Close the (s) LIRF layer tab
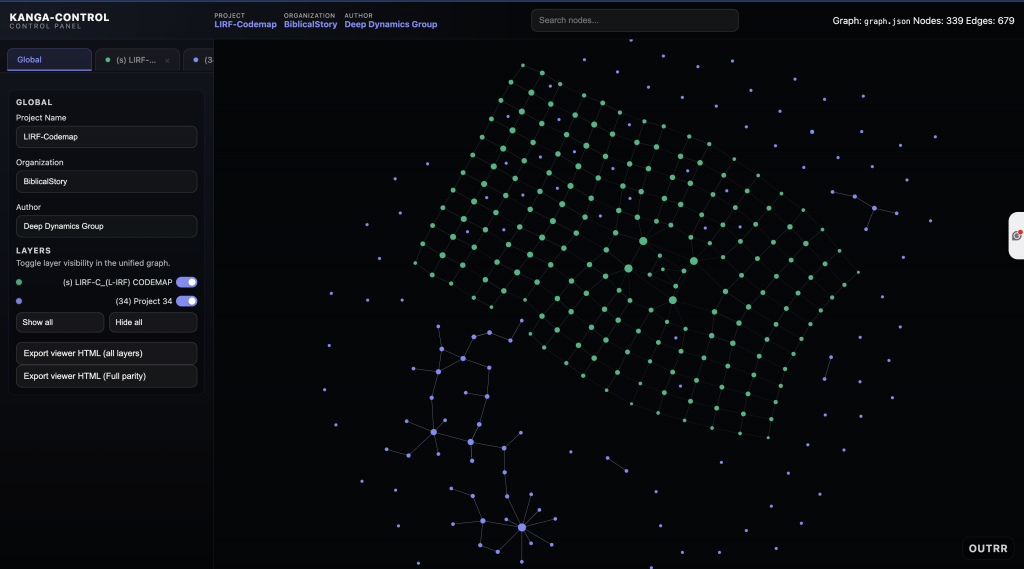 [x=167, y=60]
